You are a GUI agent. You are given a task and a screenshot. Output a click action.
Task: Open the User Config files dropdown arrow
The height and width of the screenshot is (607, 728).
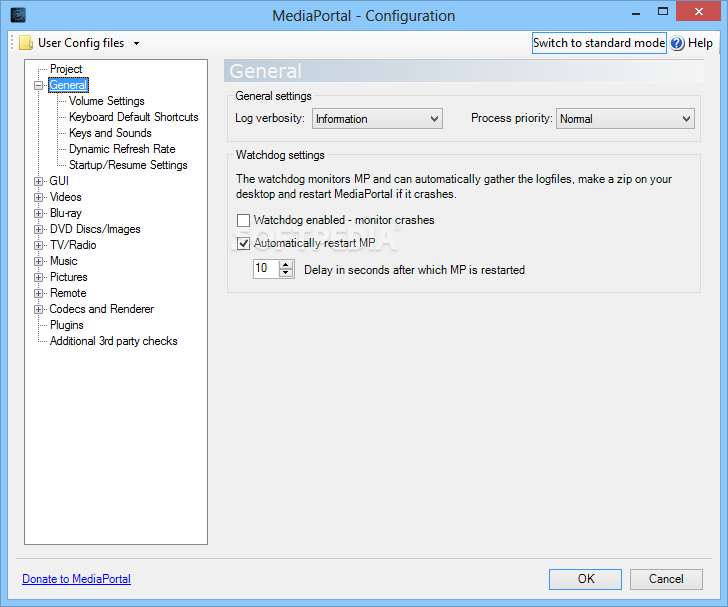pos(136,43)
